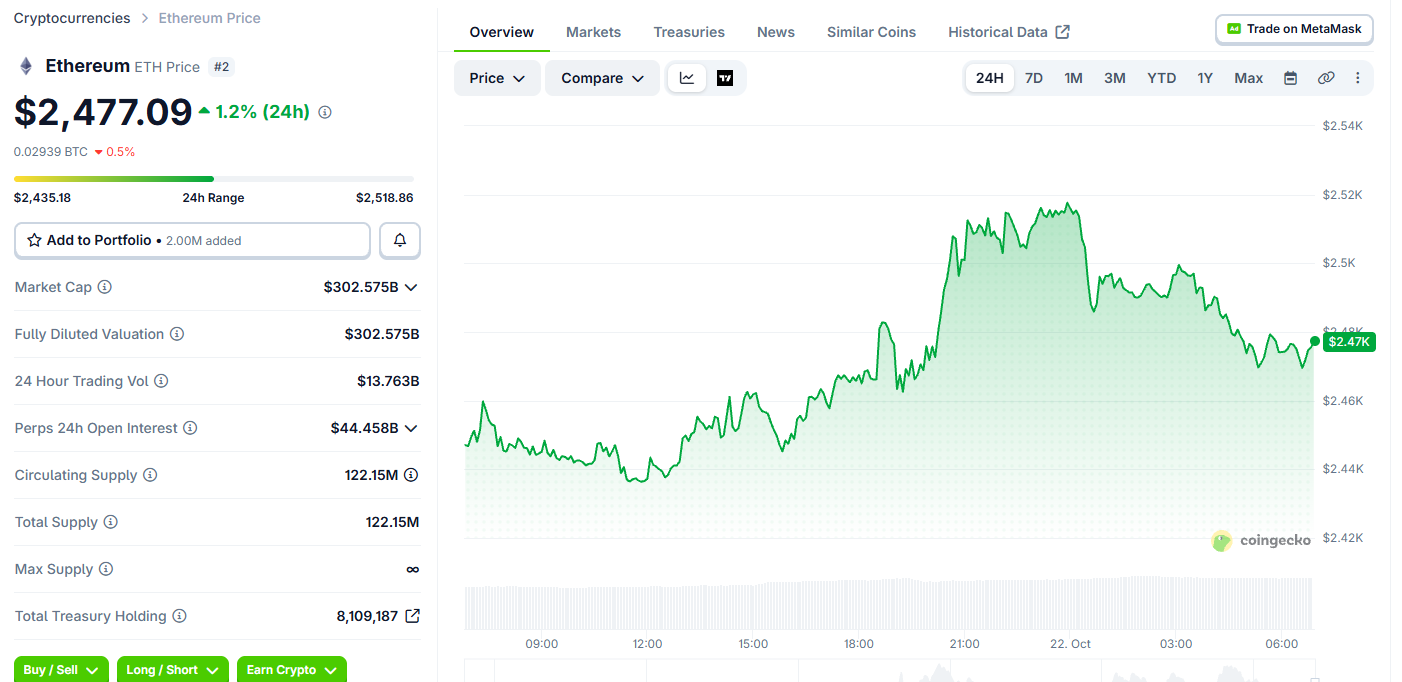Viewport: 1402px width, 682px height.
Task: Click Trade on MetaMask ad button
Action: click(1294, 29)
